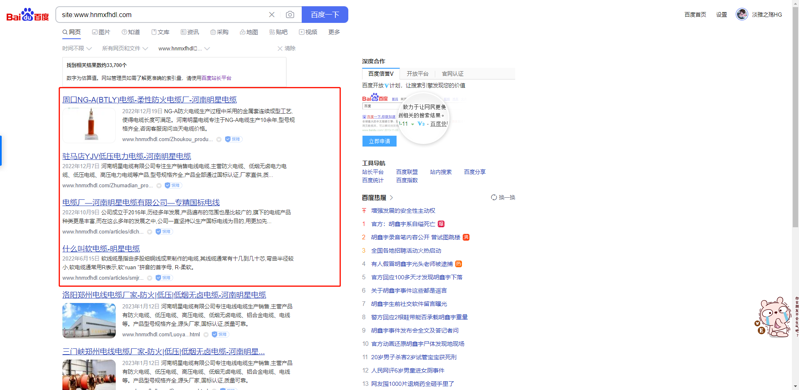This screenshot has width=799, height=390.
Task: Open hot search item ranked 13
Action: click(413, 383)
